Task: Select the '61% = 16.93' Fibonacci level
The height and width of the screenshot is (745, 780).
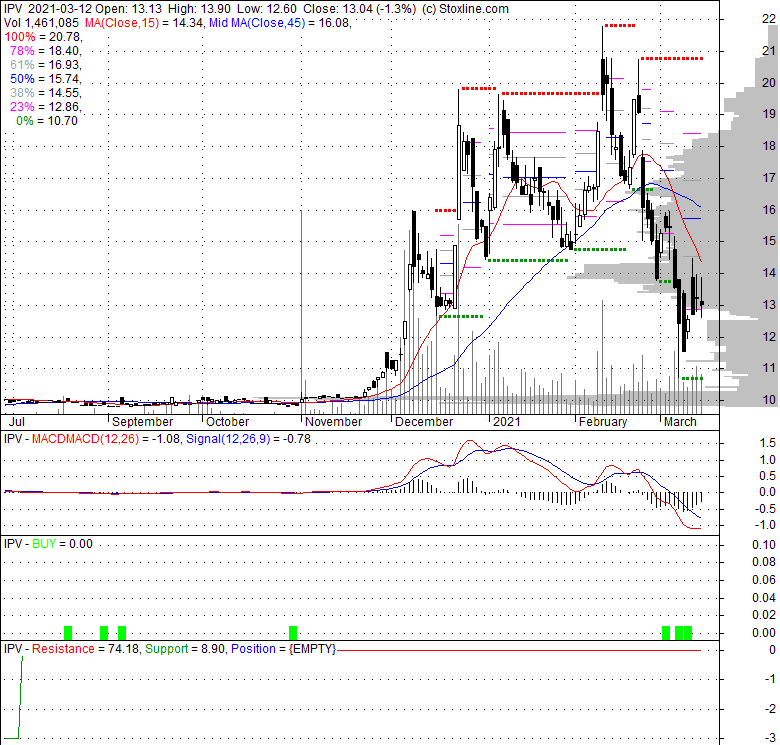Action: [x=45, y=65]
